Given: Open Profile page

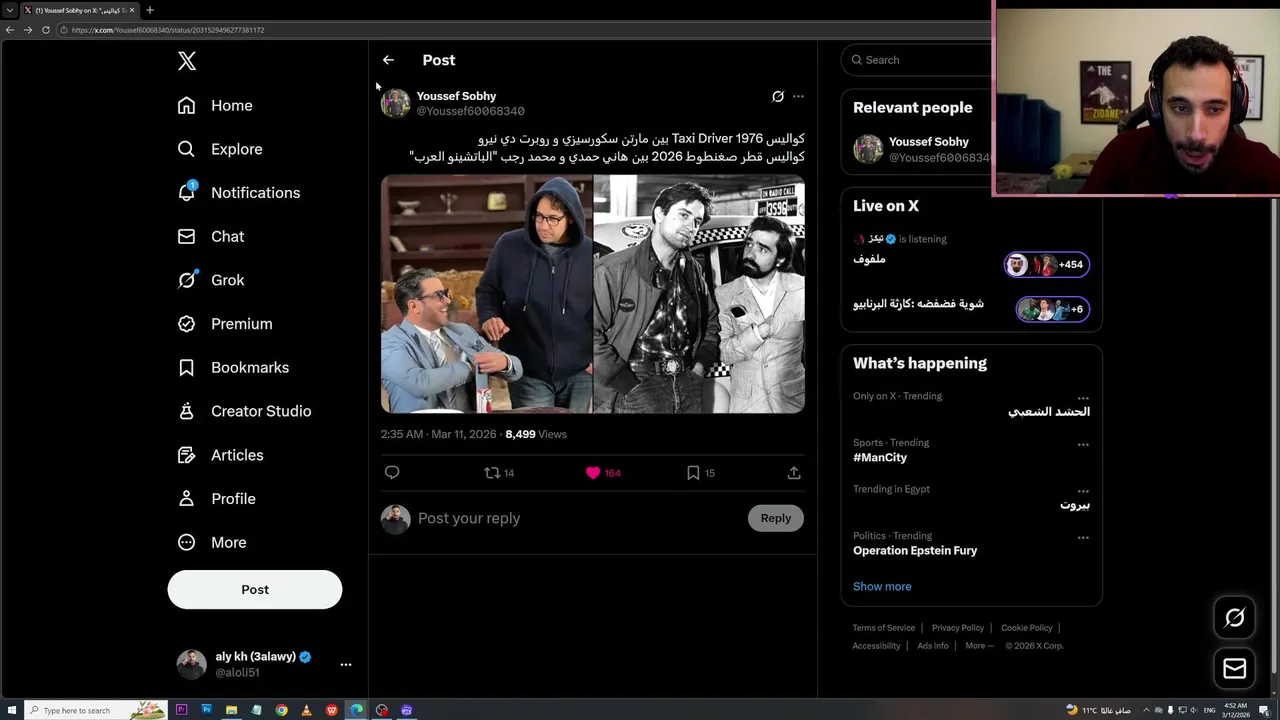Looking at the screenshot, I should click(217, 499).
